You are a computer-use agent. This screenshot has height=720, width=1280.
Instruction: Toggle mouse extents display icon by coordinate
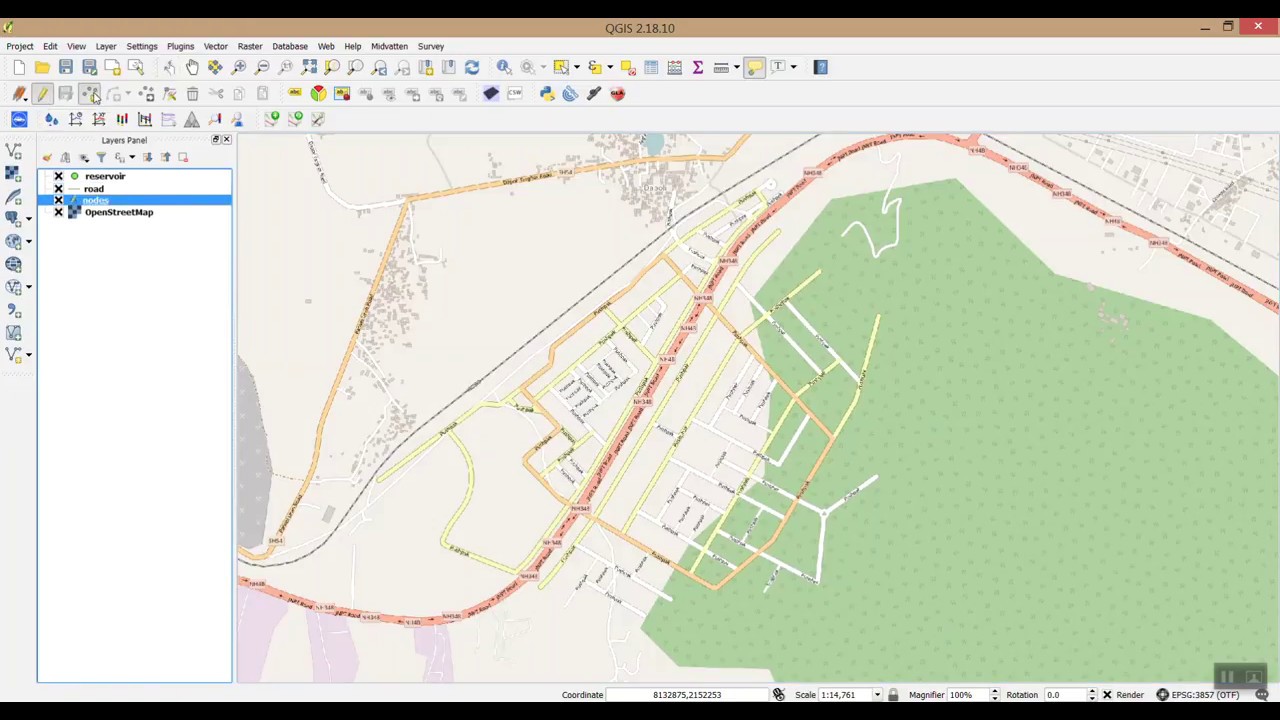(779, 695)
